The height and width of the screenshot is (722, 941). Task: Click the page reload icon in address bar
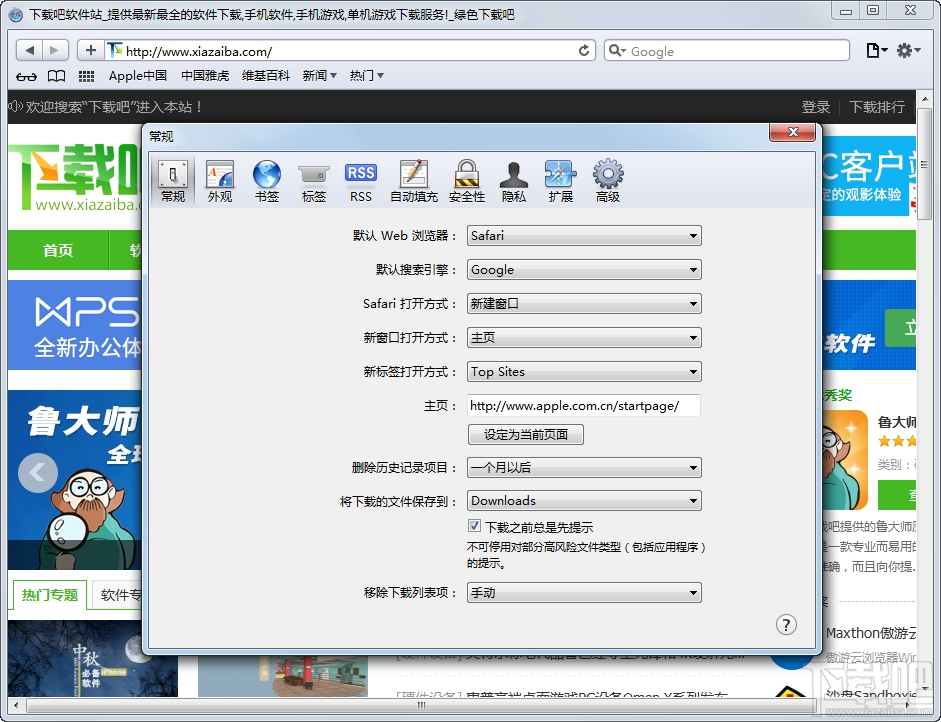(x=583, y=50)
